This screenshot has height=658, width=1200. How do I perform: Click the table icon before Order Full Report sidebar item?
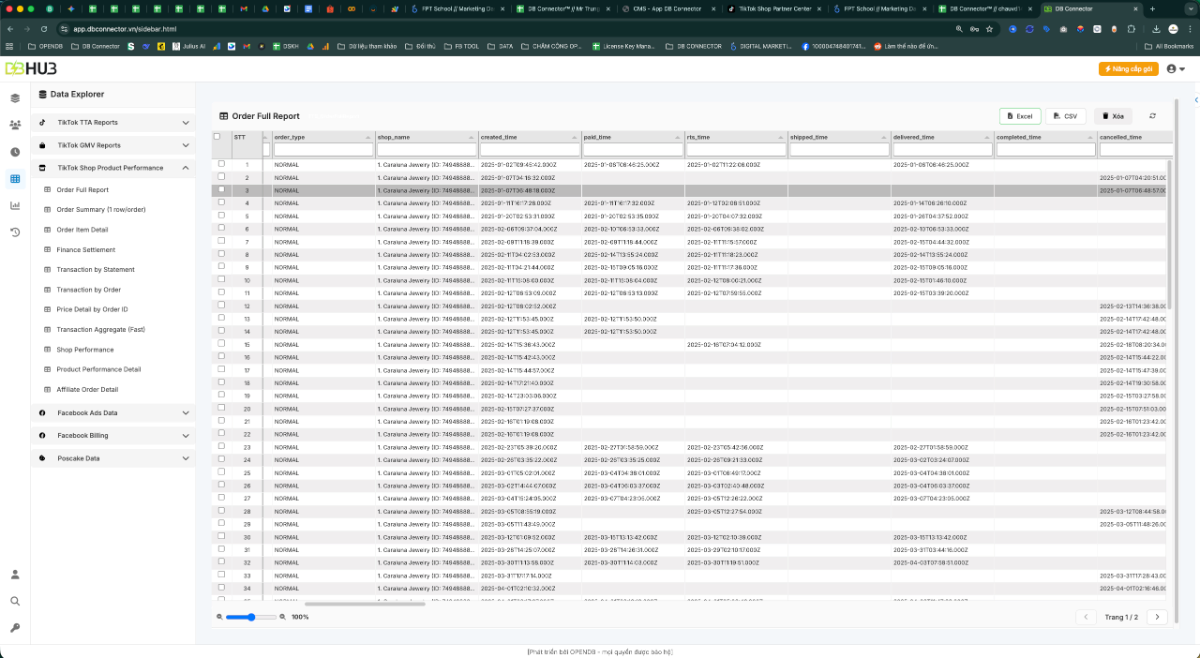[47, 189]
